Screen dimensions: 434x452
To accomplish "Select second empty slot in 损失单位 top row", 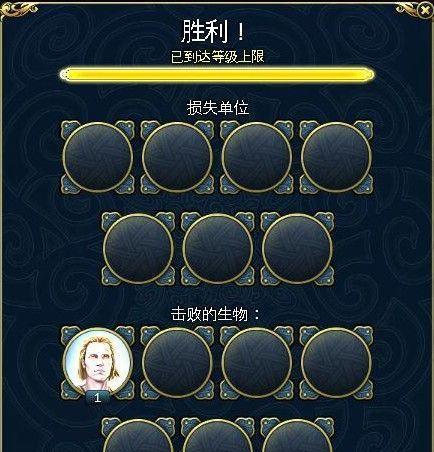I will coord(177,157).
